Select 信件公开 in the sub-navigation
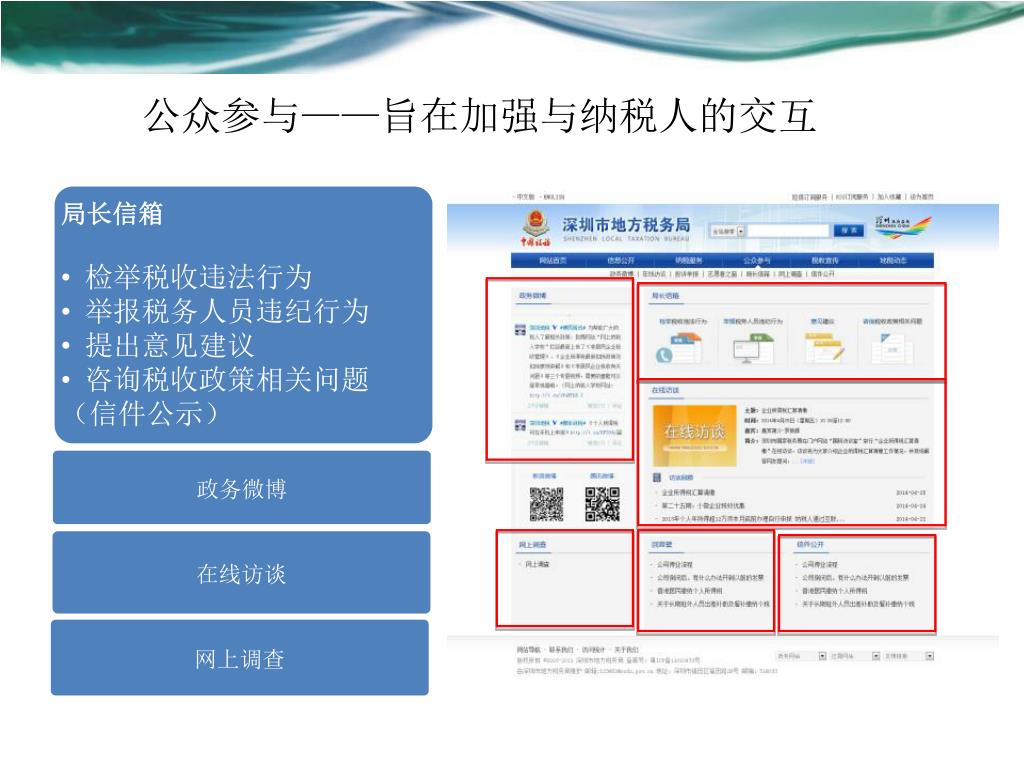1024x768 pixels. point(823,274)
